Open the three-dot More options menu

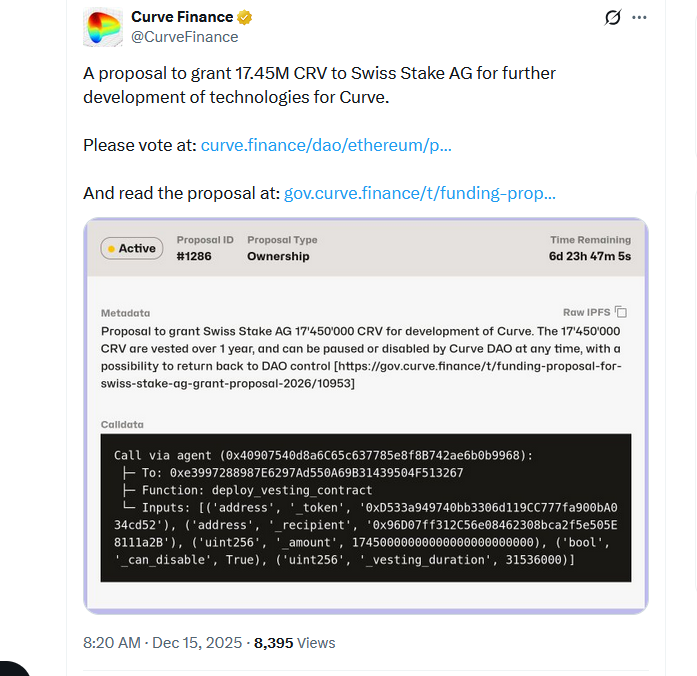pos(640,18)
